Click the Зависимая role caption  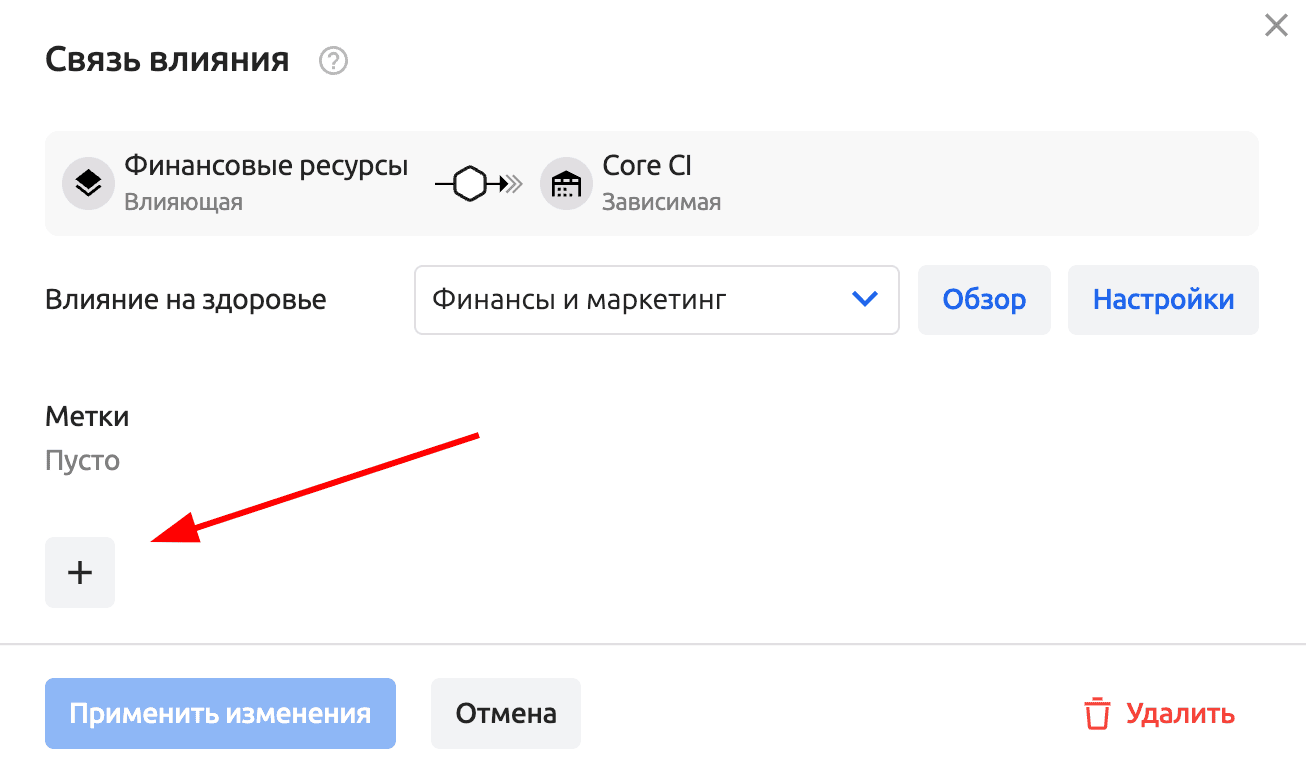click(x=661, y=202)
